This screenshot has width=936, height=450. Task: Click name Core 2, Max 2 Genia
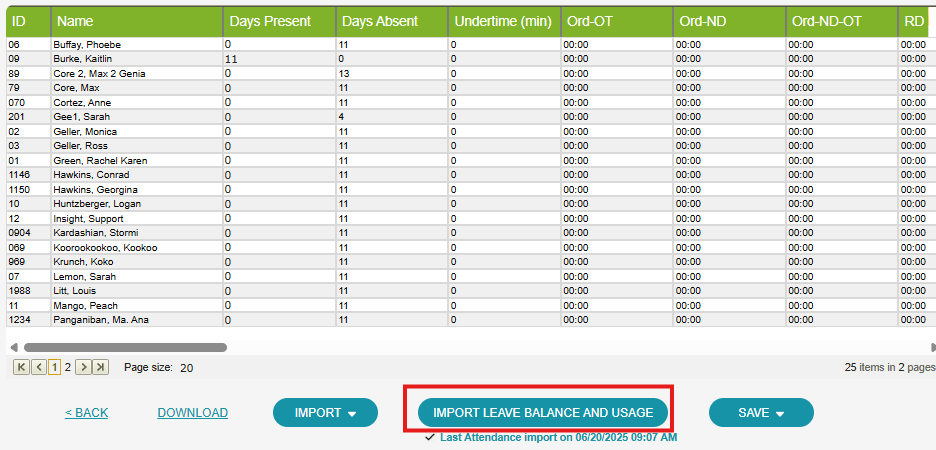[x=99, y=73]
